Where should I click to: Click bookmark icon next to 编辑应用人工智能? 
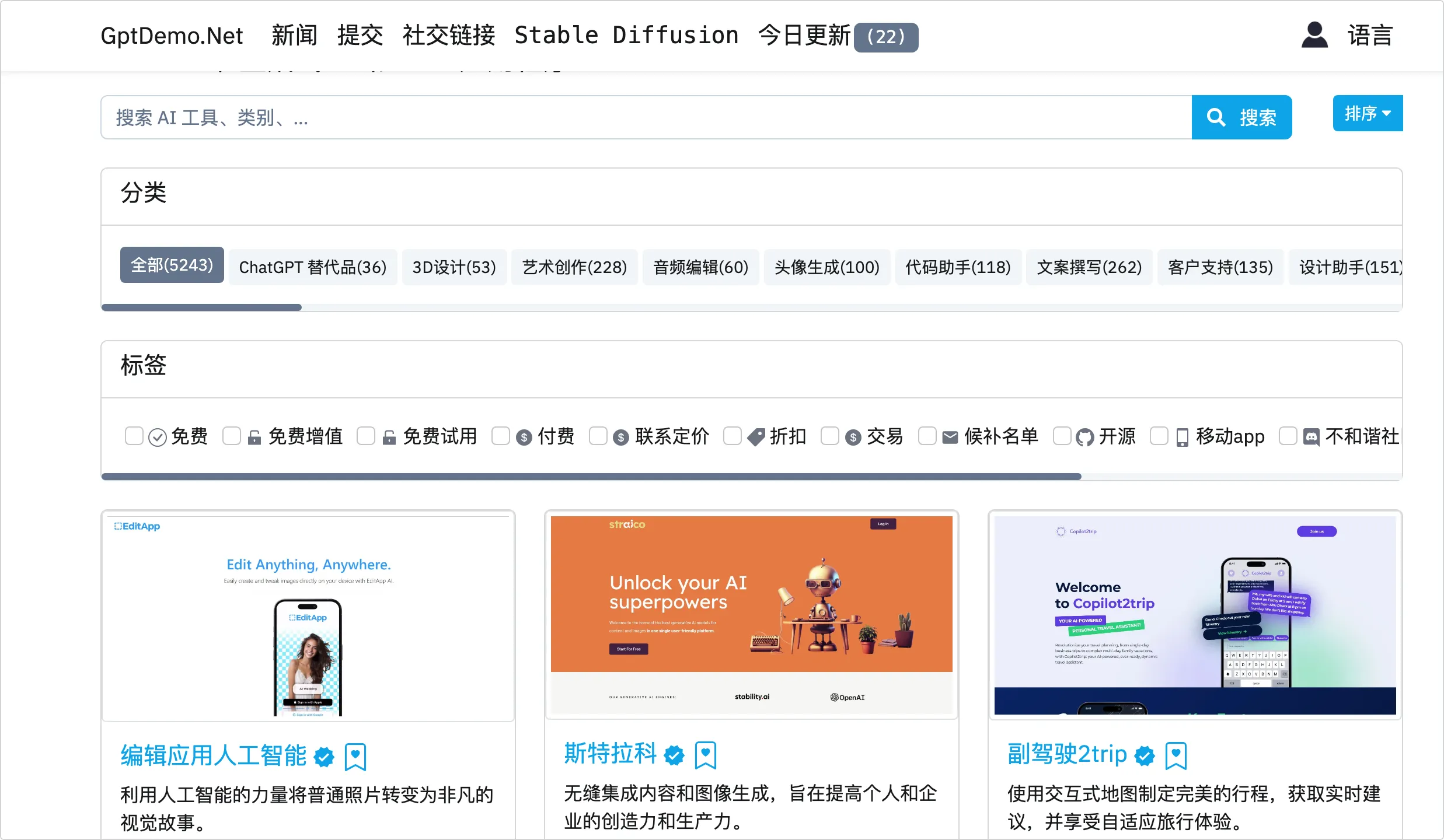pyautogui.click(x=355, y=757)
